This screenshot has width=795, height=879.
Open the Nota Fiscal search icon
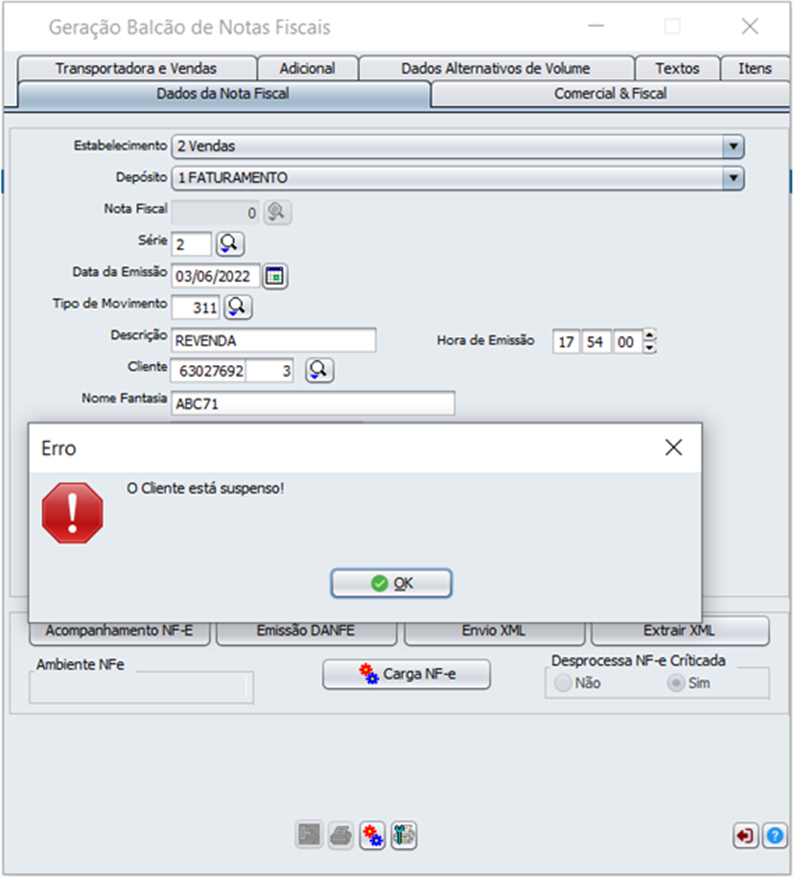point(277,212)
